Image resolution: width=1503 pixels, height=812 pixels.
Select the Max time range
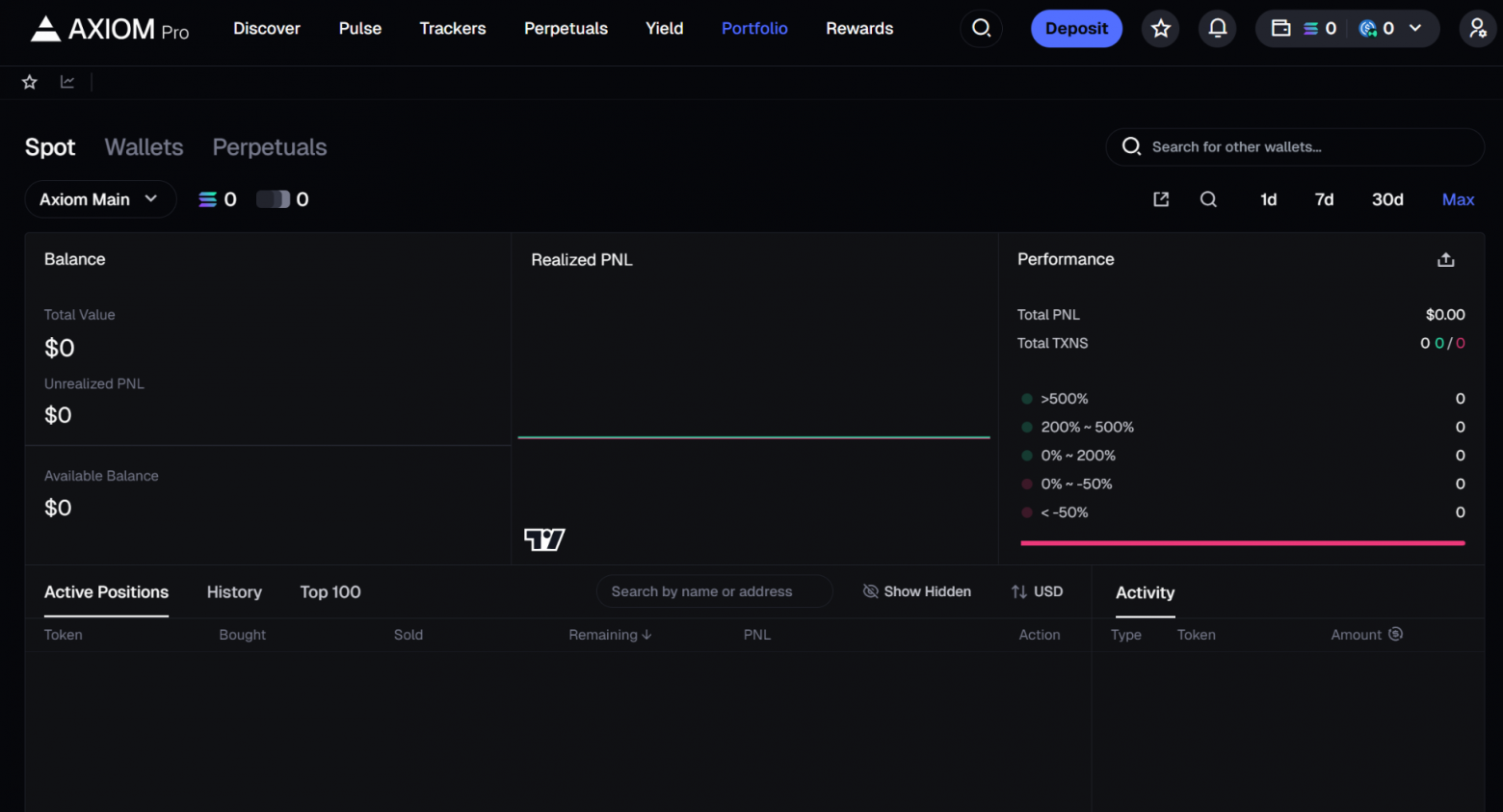(1458, 199)
